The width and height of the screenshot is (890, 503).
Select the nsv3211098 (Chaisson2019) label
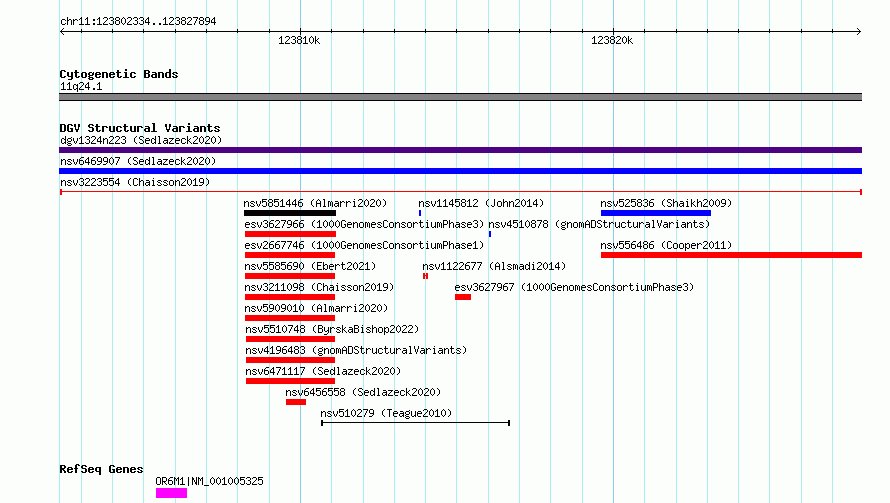pyautogui.click(x=319, y=287)
